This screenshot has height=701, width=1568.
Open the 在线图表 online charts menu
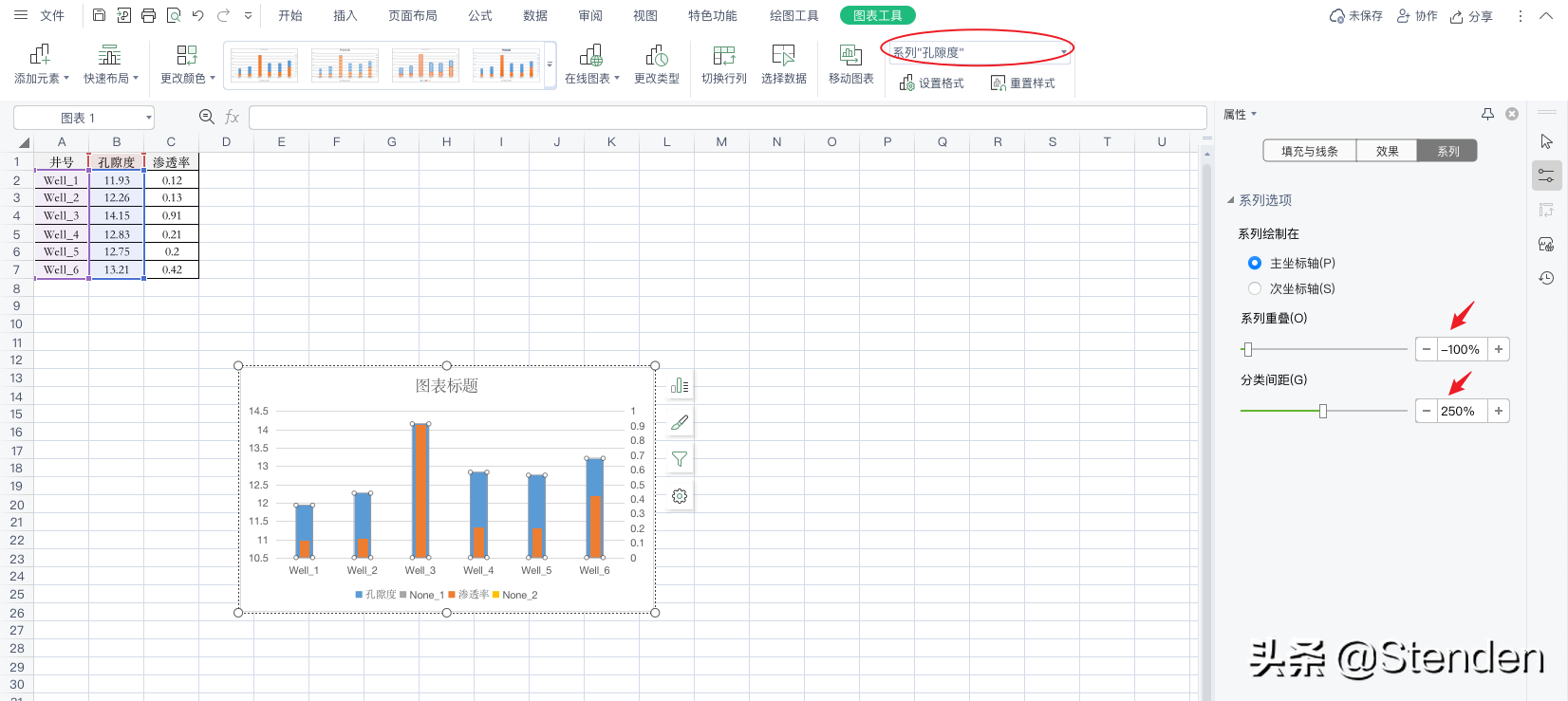591,65
